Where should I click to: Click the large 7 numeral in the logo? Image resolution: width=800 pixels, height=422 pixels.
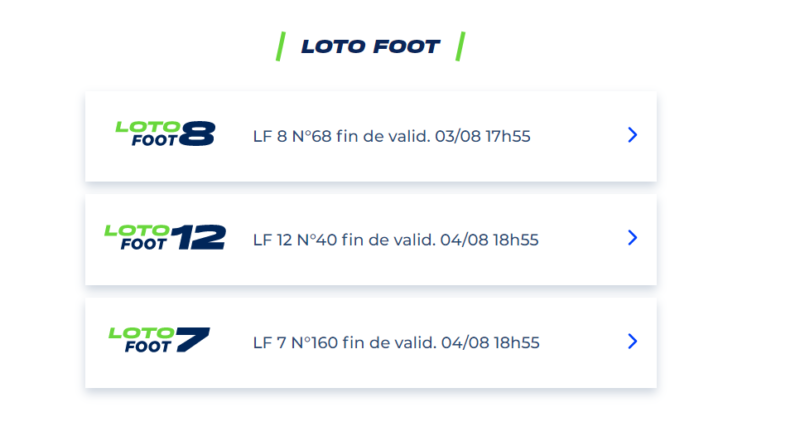pos(192,340)
